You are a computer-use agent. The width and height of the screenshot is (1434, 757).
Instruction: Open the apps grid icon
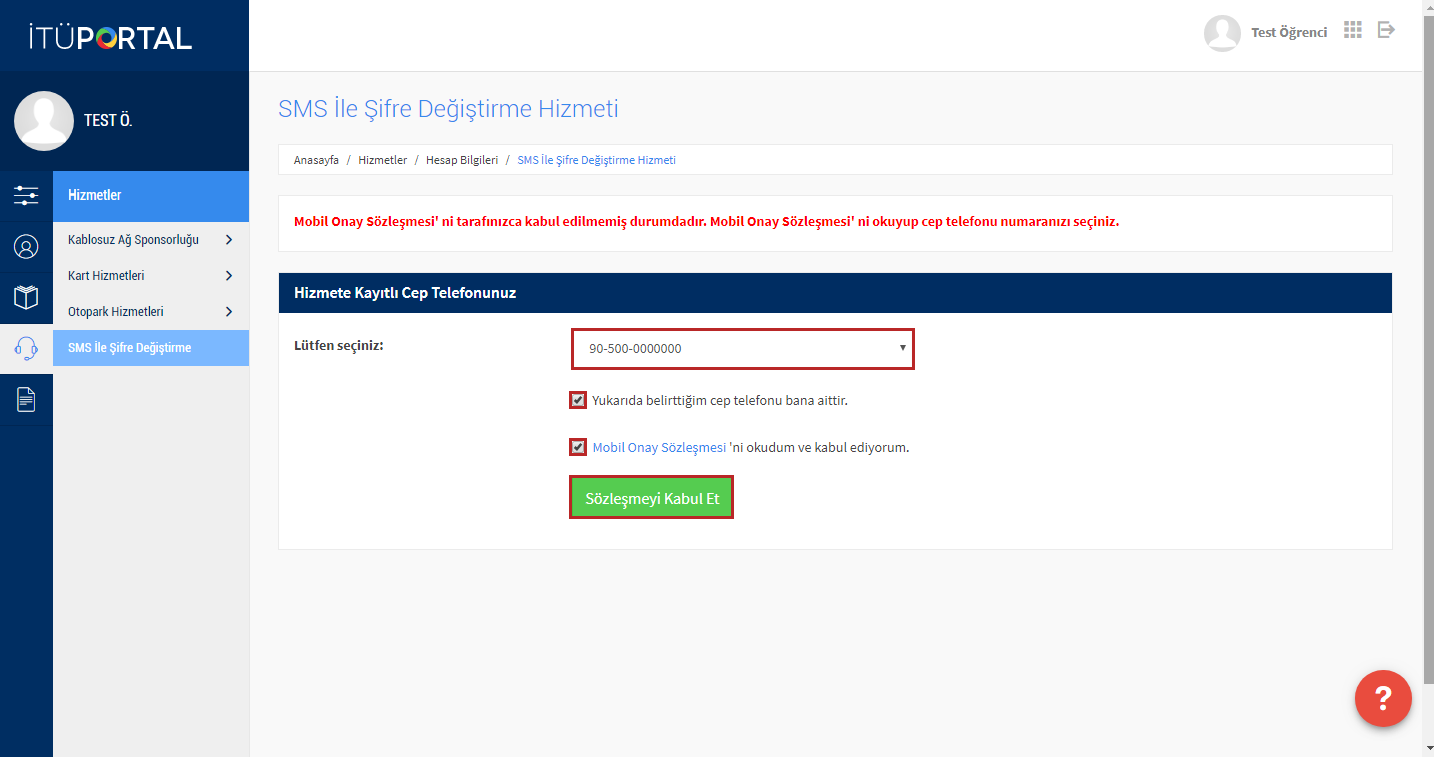[x=1353, y=30]
